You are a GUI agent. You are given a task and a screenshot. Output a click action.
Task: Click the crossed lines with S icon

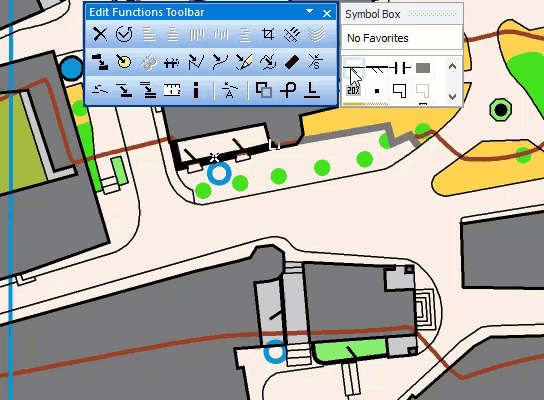tap(315, 62)
